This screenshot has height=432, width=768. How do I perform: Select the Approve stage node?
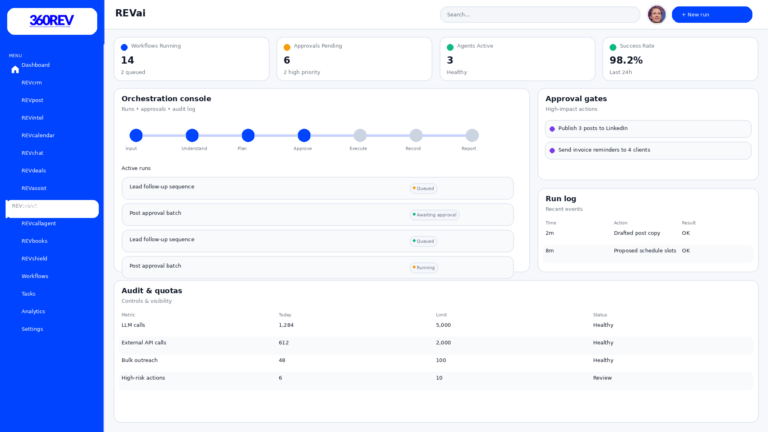click(x=304, y=135)
